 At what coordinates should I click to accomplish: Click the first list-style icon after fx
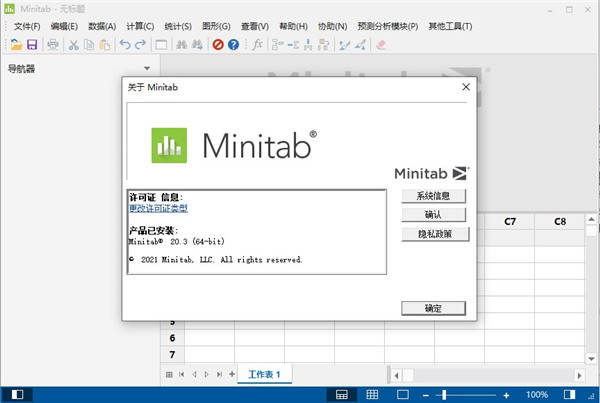pyautogui.click(x=277, y=45)
